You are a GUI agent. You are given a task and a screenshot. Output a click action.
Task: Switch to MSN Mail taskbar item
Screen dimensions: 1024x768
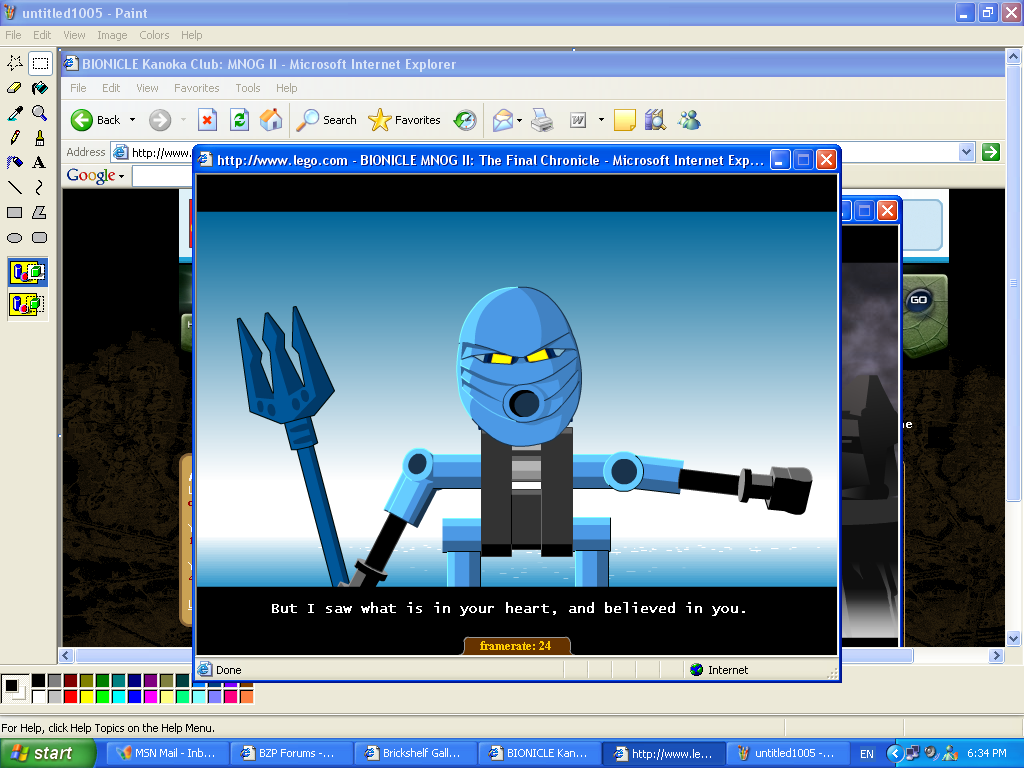[x=167, y=753]
